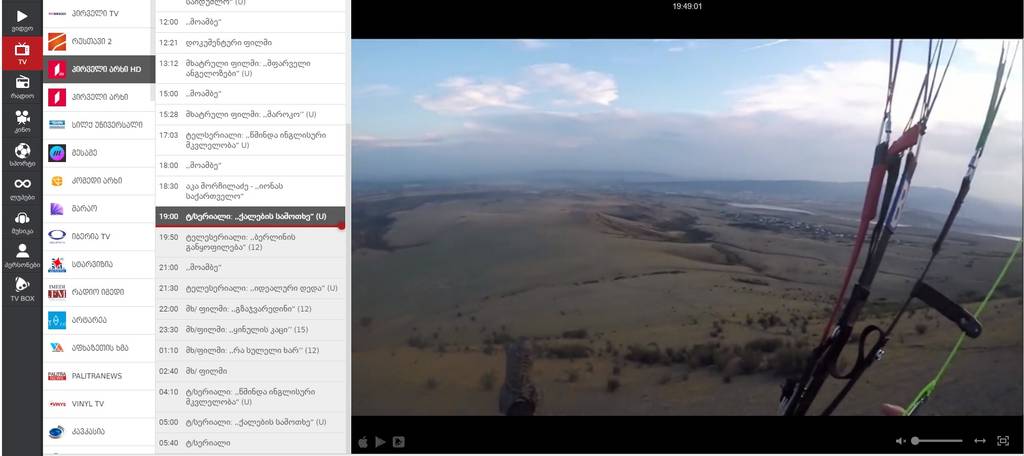Select the red-logo channel below the HD one

(x=99, y=97)
